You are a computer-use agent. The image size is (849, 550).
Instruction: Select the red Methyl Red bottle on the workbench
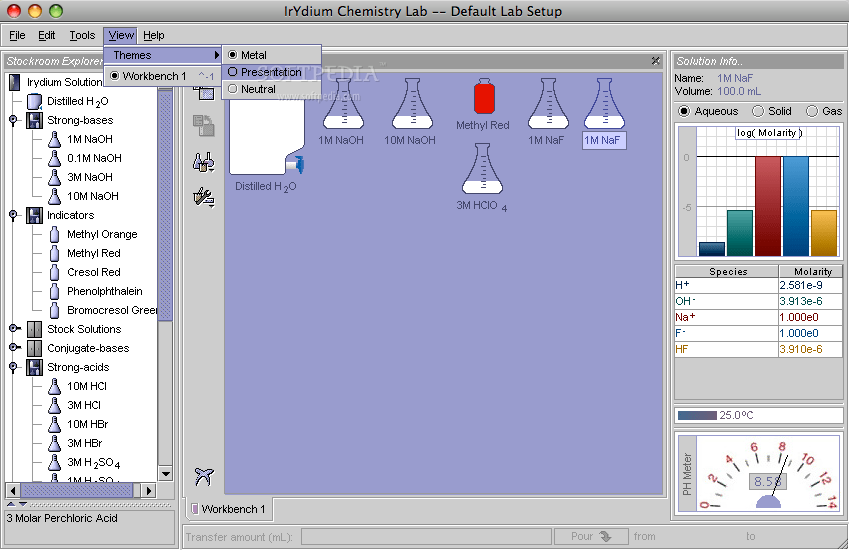[484, 96]
